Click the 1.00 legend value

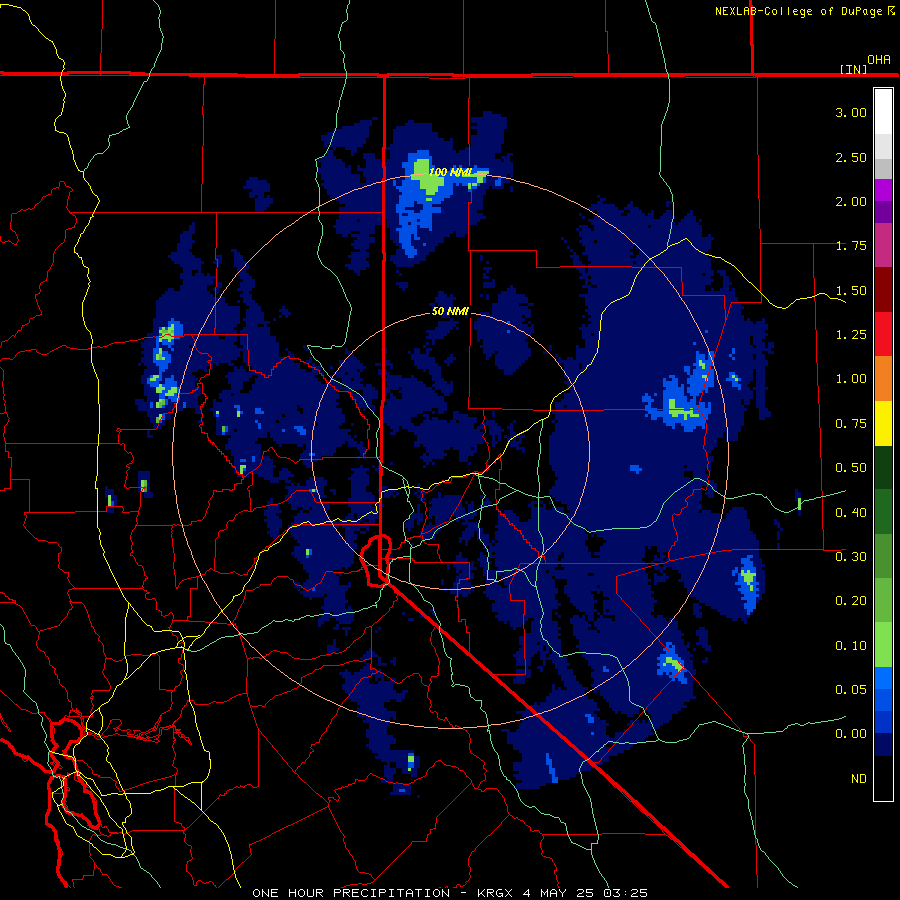click(851, 379)
